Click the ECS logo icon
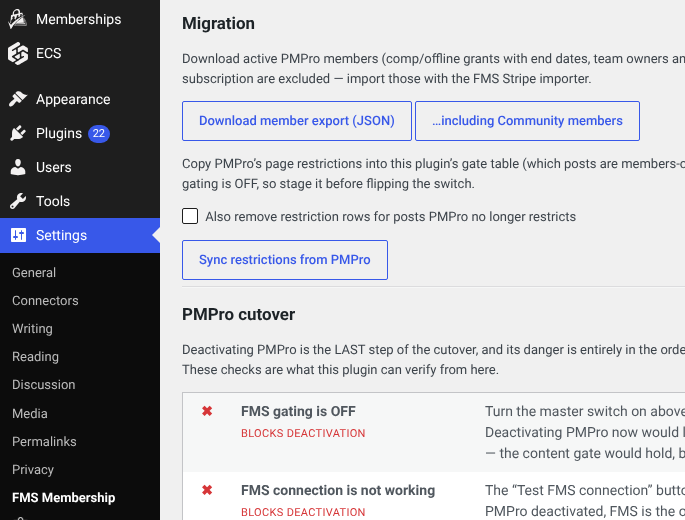 pyautogui.click(x=18, y=53)
